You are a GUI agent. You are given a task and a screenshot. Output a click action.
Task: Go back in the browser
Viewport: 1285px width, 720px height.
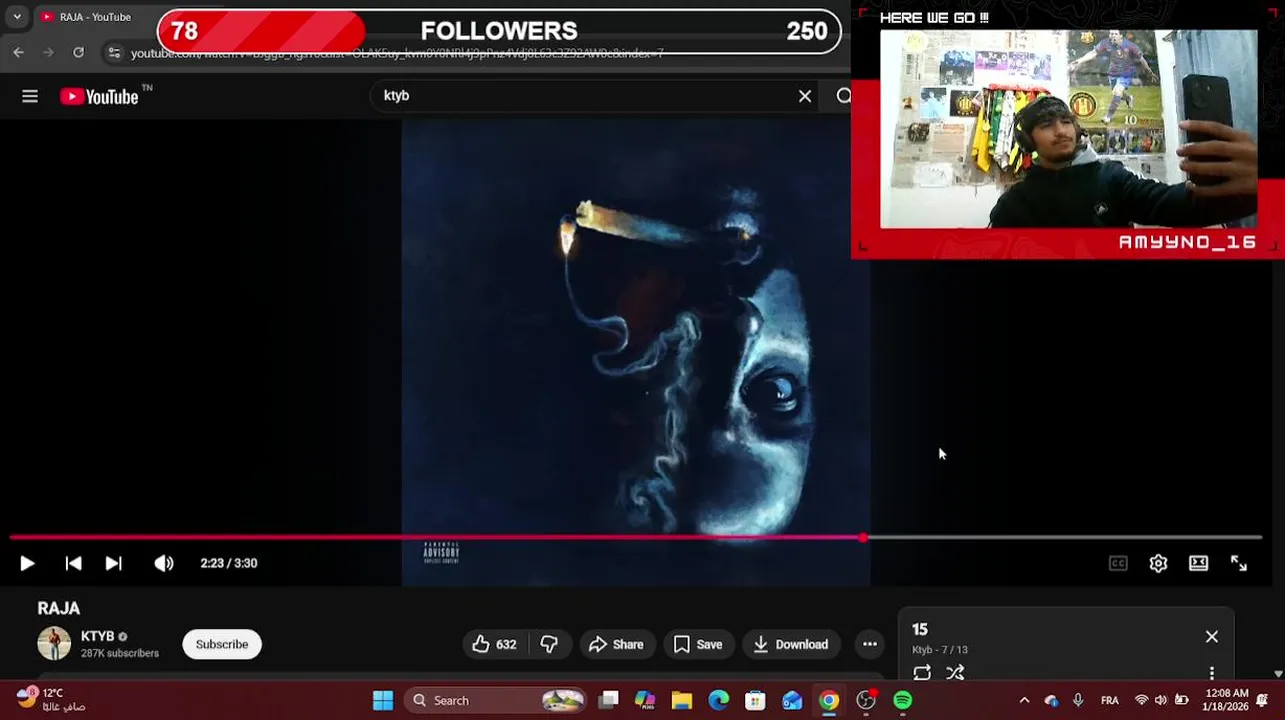[x=18, y=52]
